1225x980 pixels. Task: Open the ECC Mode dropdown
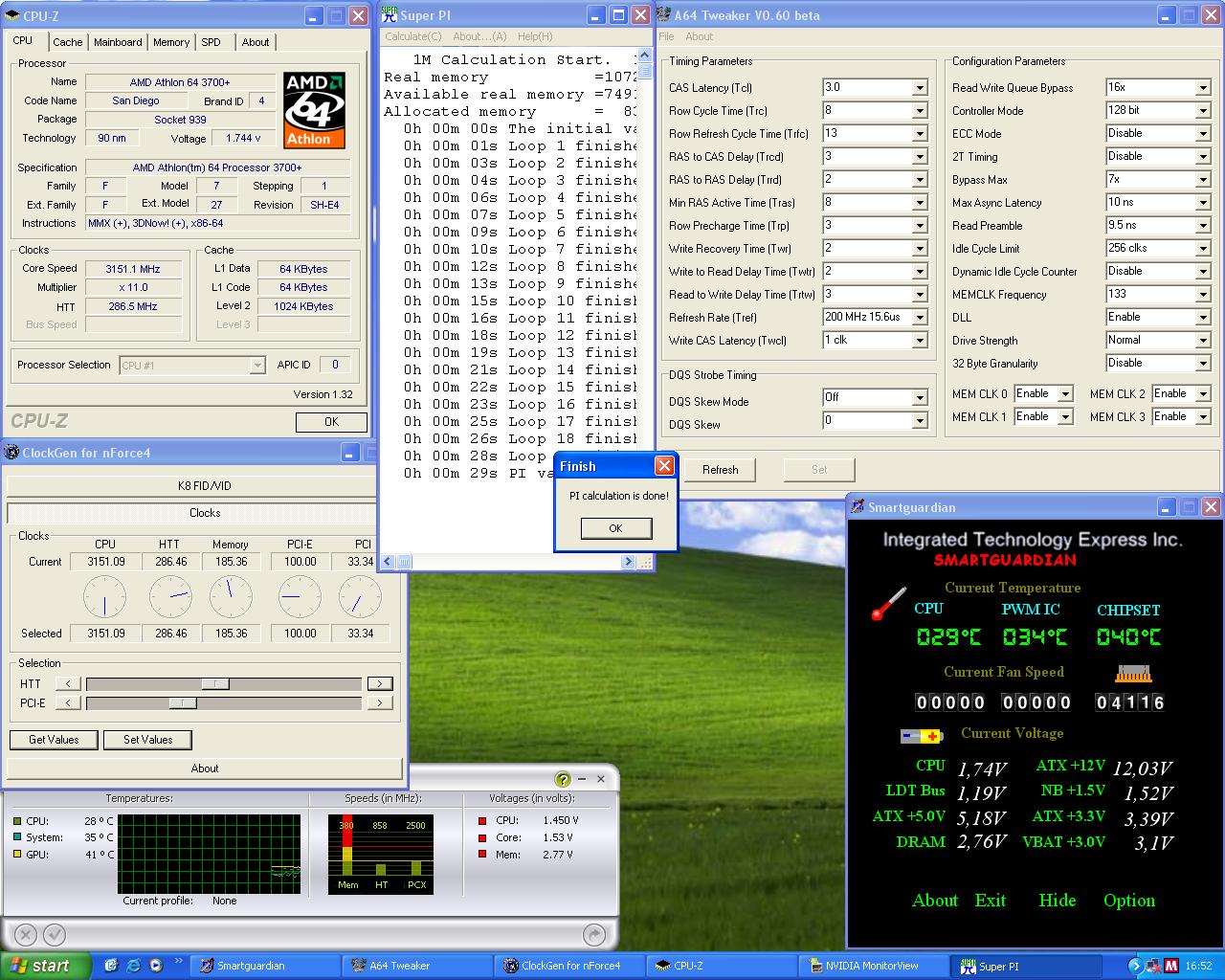coord(1203,133)
